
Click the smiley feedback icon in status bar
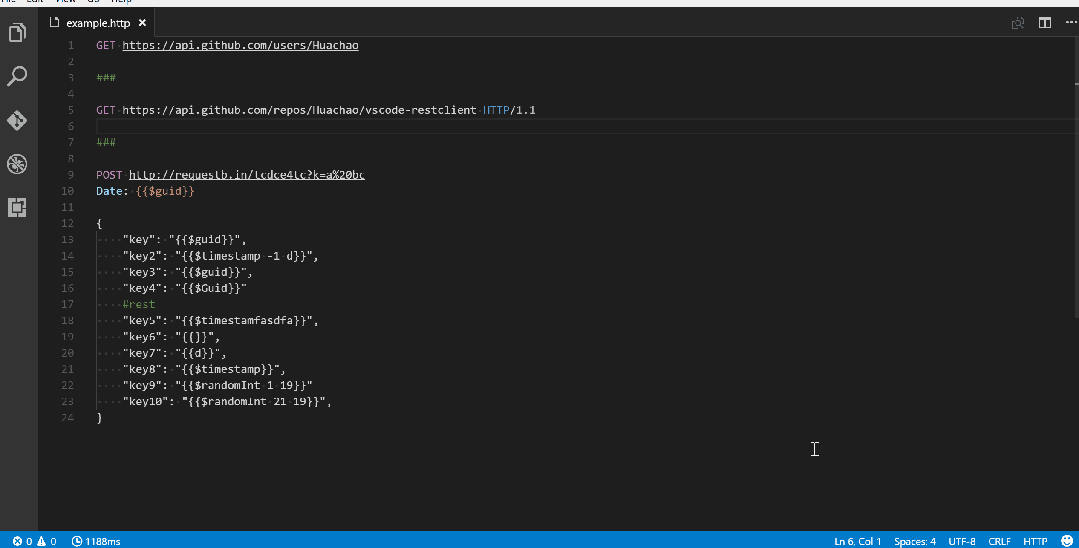click(x=1067, y=541)
